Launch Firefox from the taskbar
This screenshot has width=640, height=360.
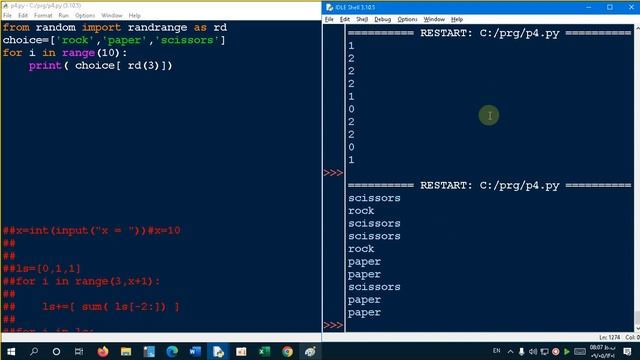tap(103, 351)
